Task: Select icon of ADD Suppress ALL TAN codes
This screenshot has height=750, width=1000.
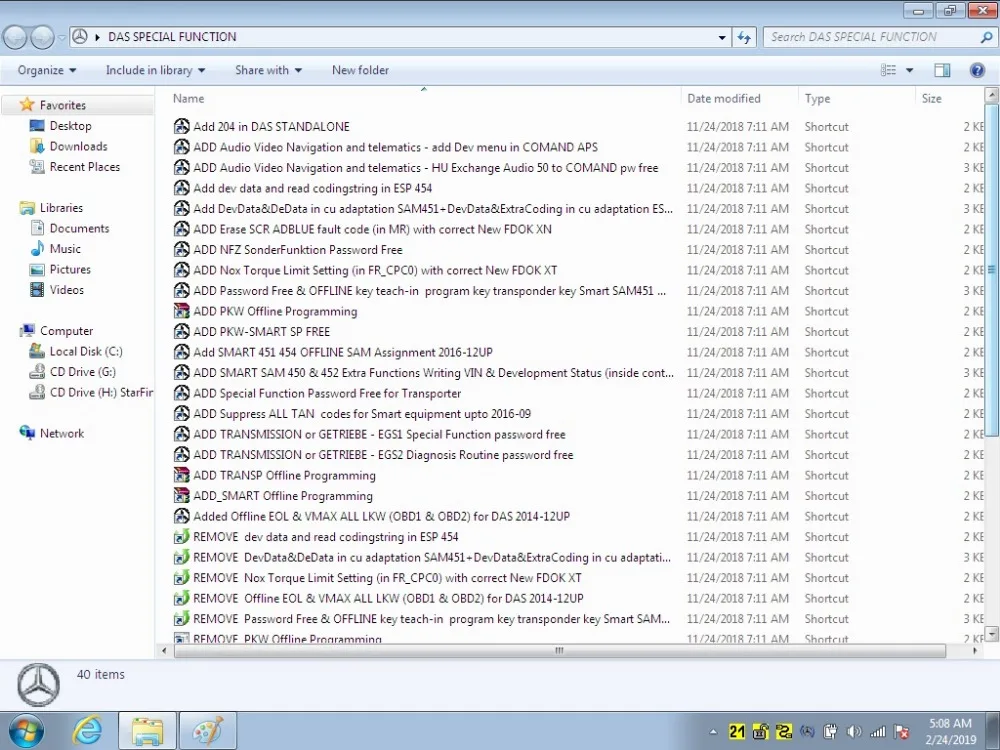Action: (x=182, y=413)
